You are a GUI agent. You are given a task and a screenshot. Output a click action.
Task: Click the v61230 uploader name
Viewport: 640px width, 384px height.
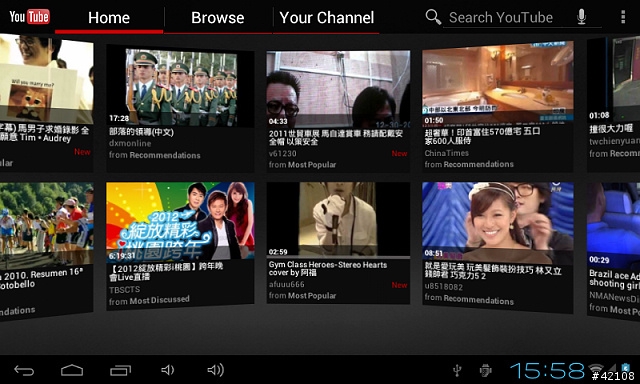pos(282,153)
